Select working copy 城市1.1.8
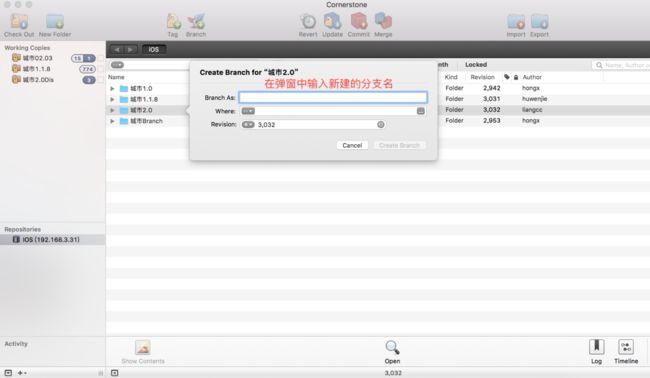The width and height of the screenshot is (650, 378). [36, 69]
